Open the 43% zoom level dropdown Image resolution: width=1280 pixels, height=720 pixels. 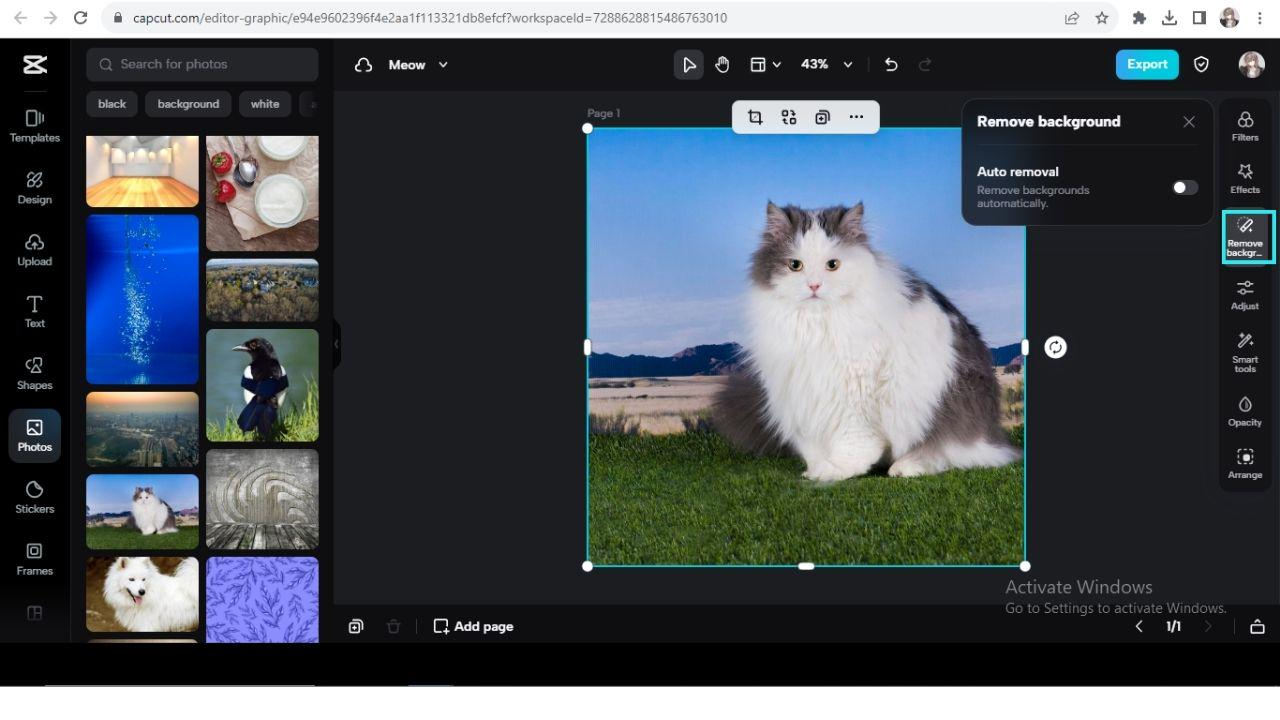point(827,64)
